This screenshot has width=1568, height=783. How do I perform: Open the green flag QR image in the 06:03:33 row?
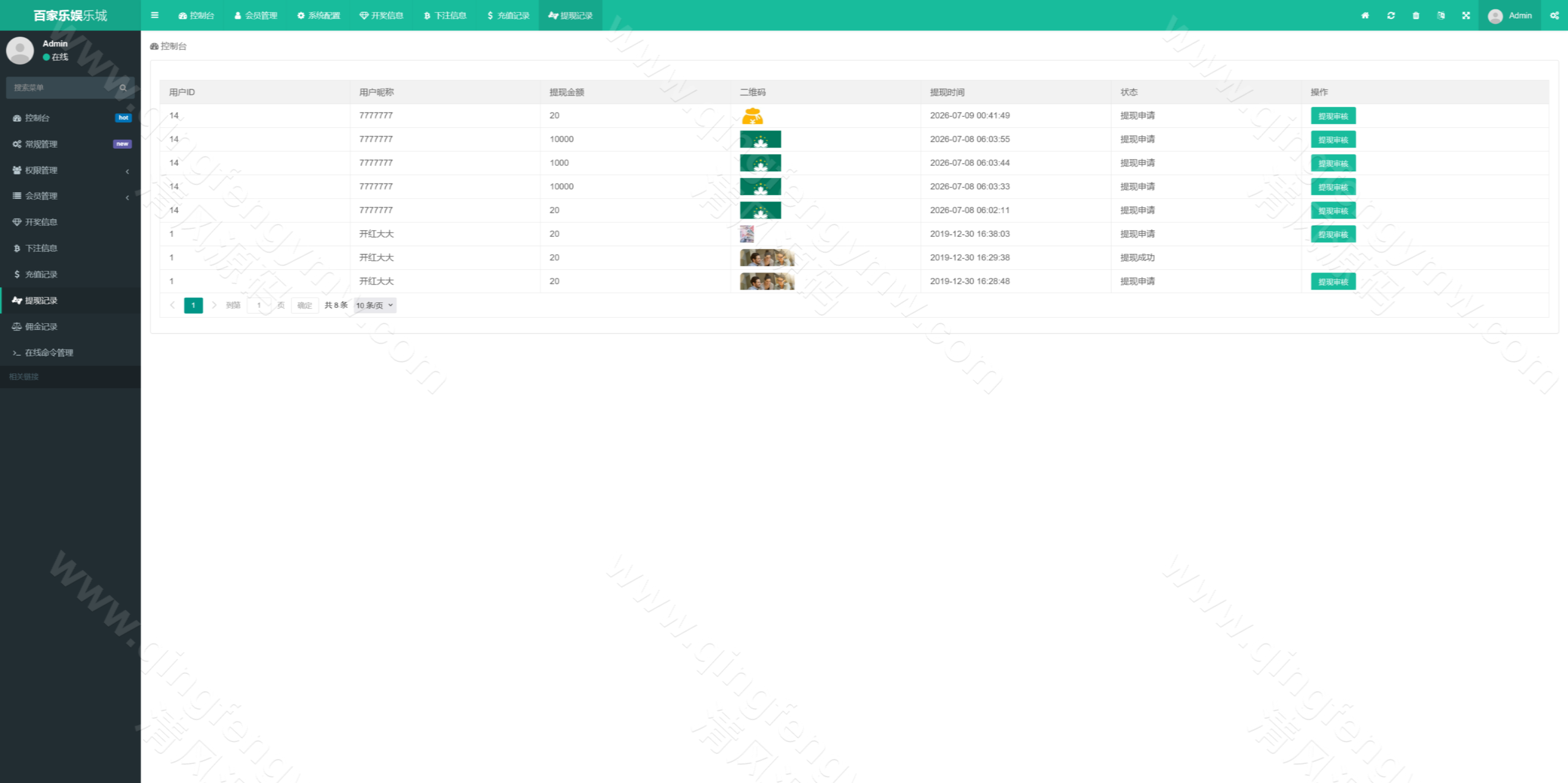point(760,187)
